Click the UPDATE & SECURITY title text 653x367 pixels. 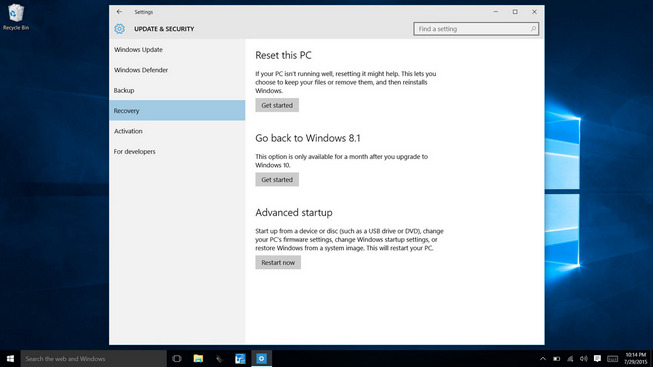pyautogui.click(x=164, y=29)
